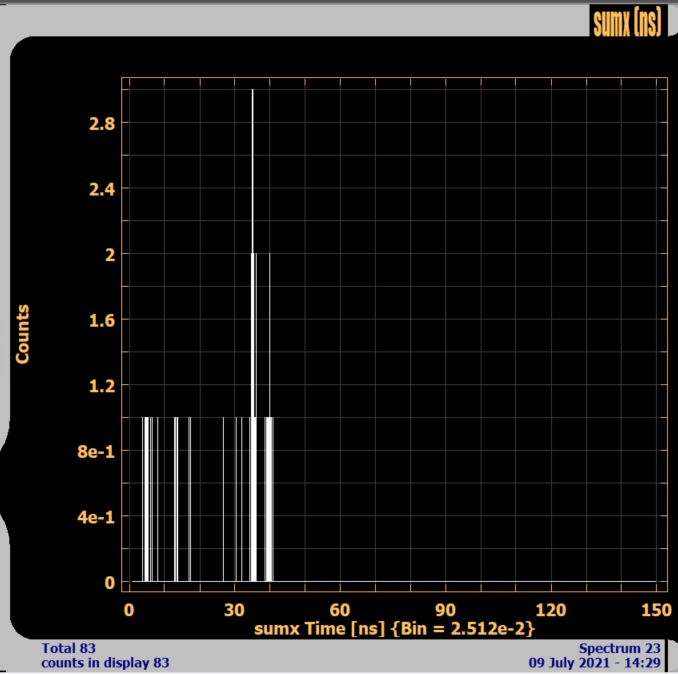Click the 60 tick label on x-axis
The image size is (678, 674).
(339, 609)
